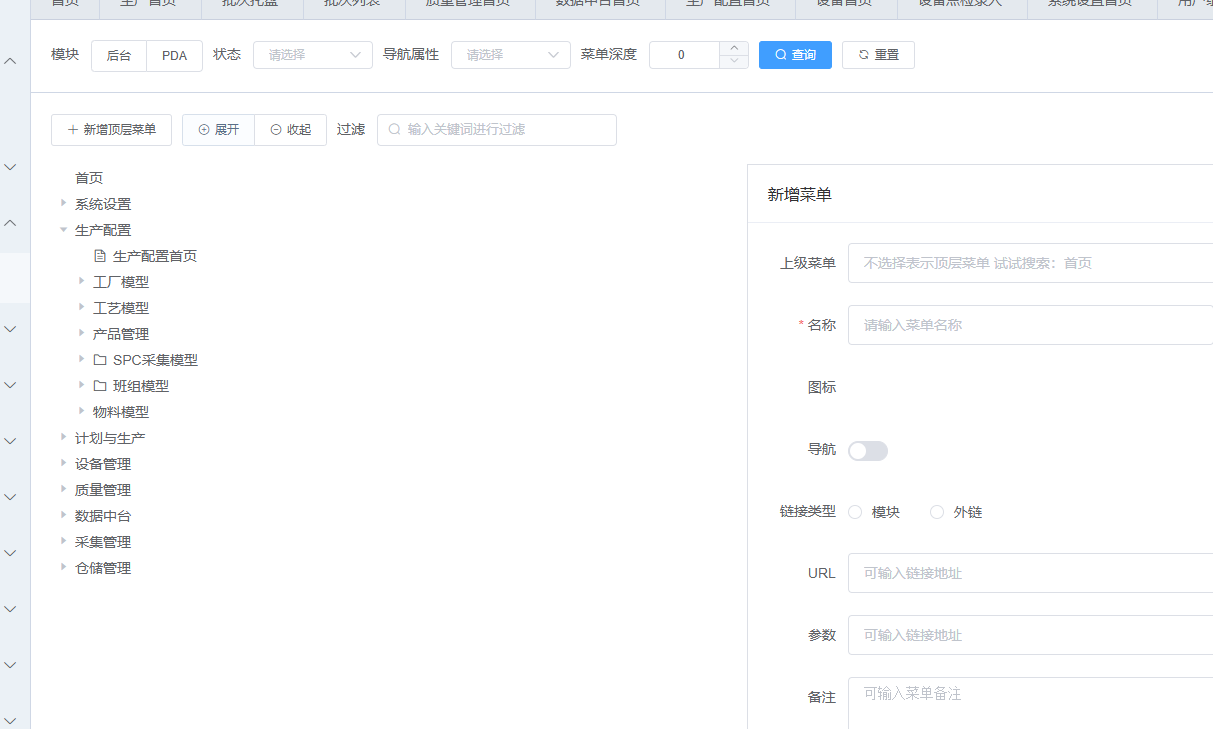
Task: Expand the 工厂模型 node arrow
Action: click(x=82, y=281)
